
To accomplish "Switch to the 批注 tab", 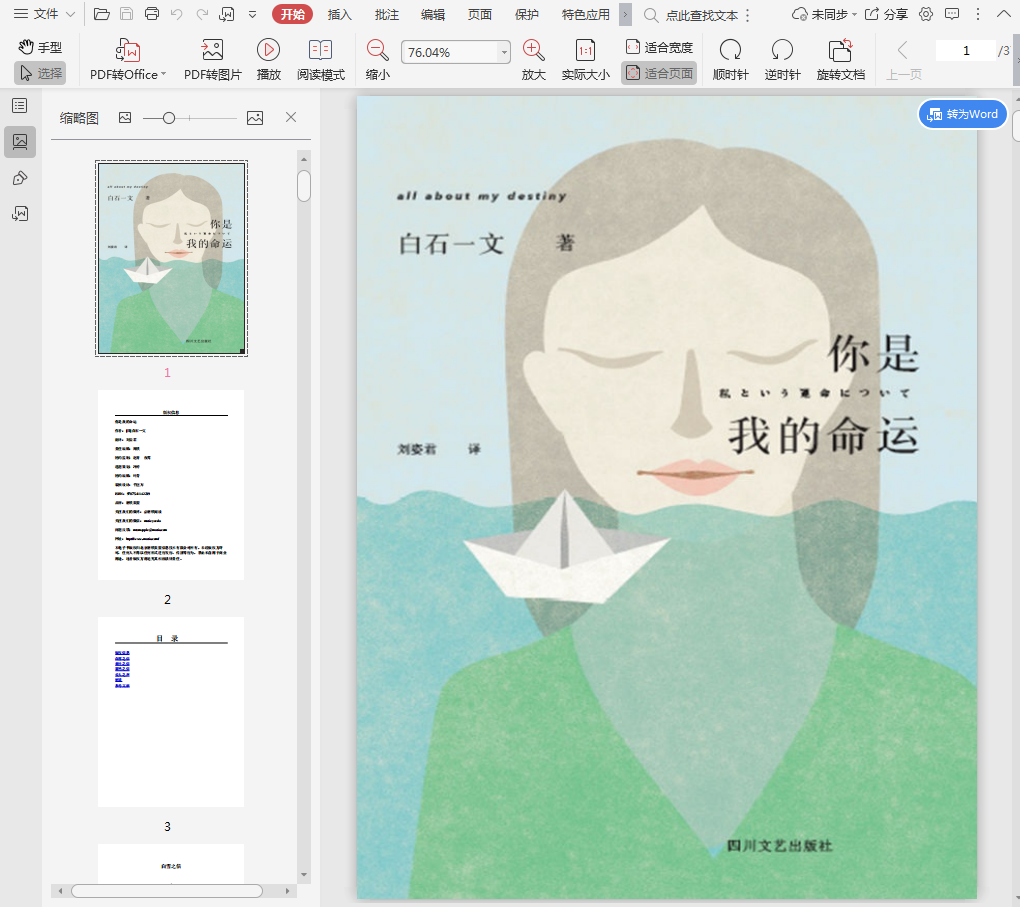I will [386, 14].
